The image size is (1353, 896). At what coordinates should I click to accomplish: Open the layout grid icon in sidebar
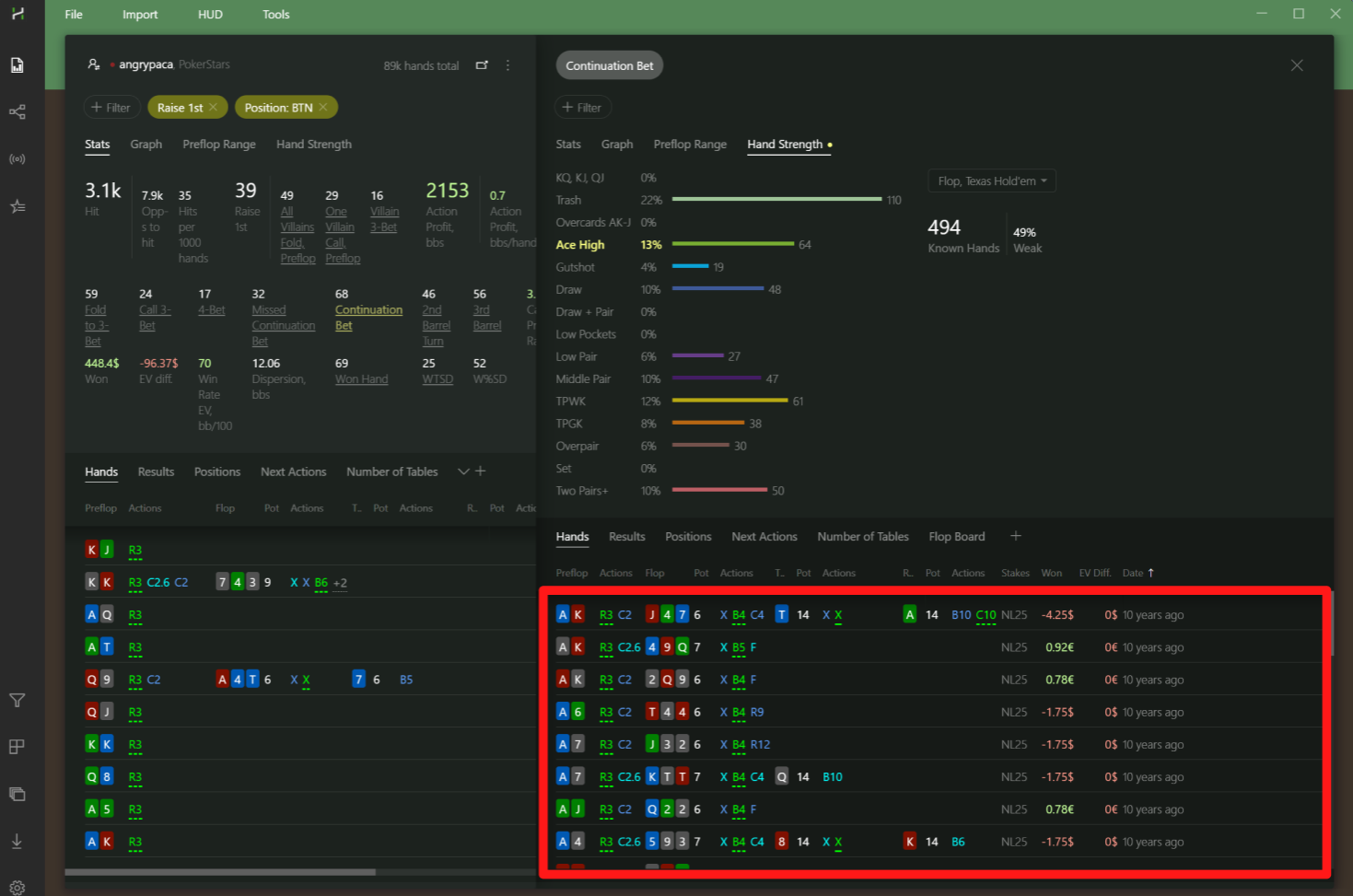coord(17,747)
